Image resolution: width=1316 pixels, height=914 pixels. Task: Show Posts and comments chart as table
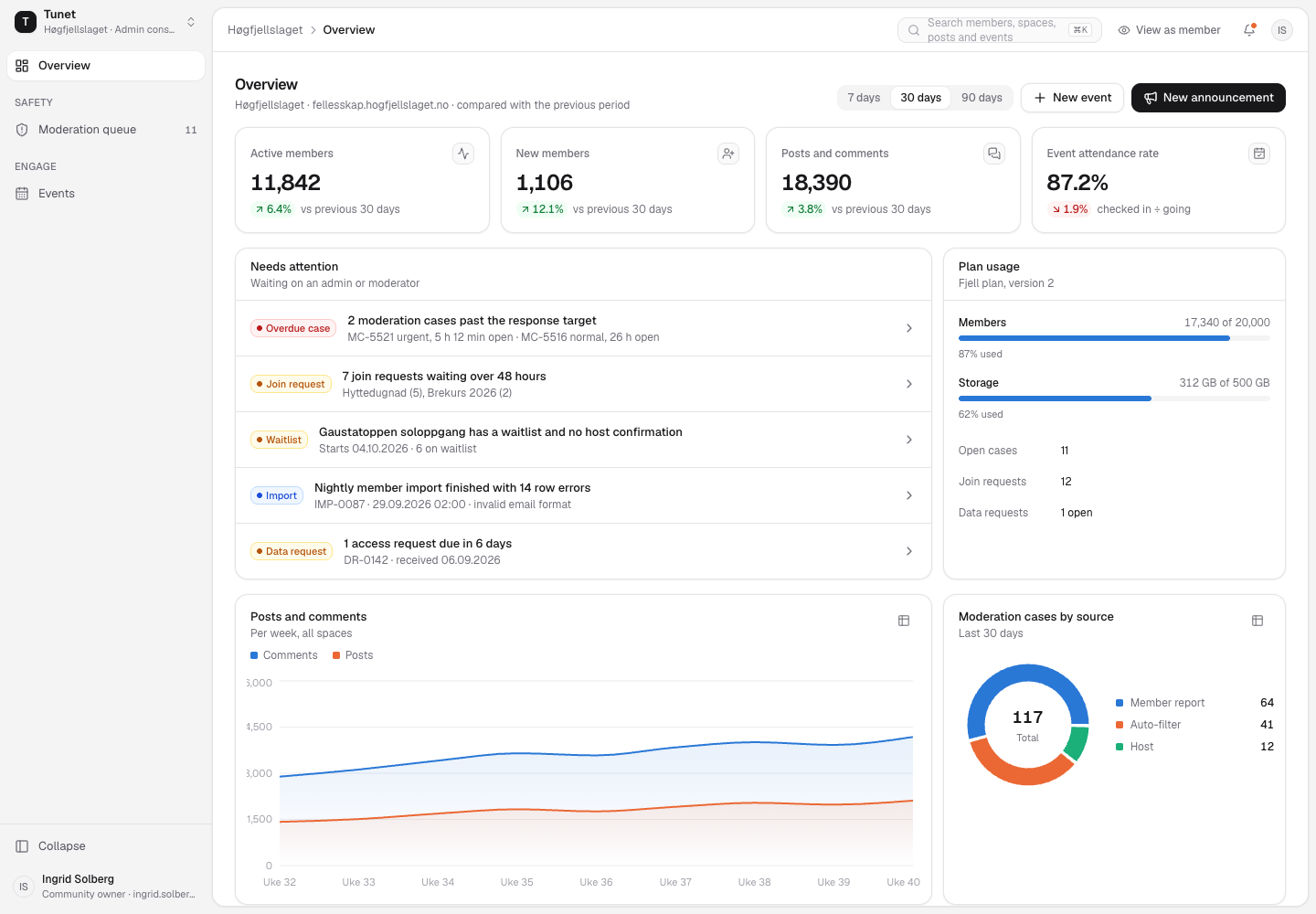(x=904, y=621)
